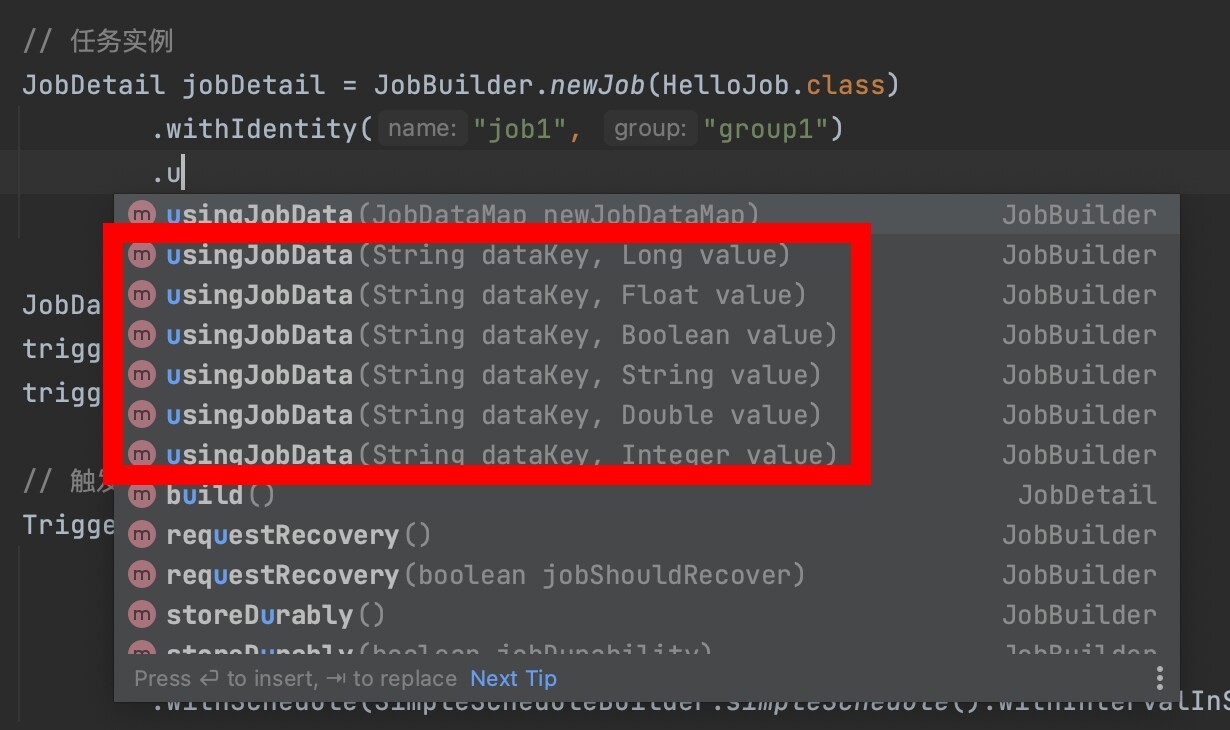The image size is (1230, 730).
Task: Select usingJobData with JobDataMap parameter
Action: coord(462,214)
